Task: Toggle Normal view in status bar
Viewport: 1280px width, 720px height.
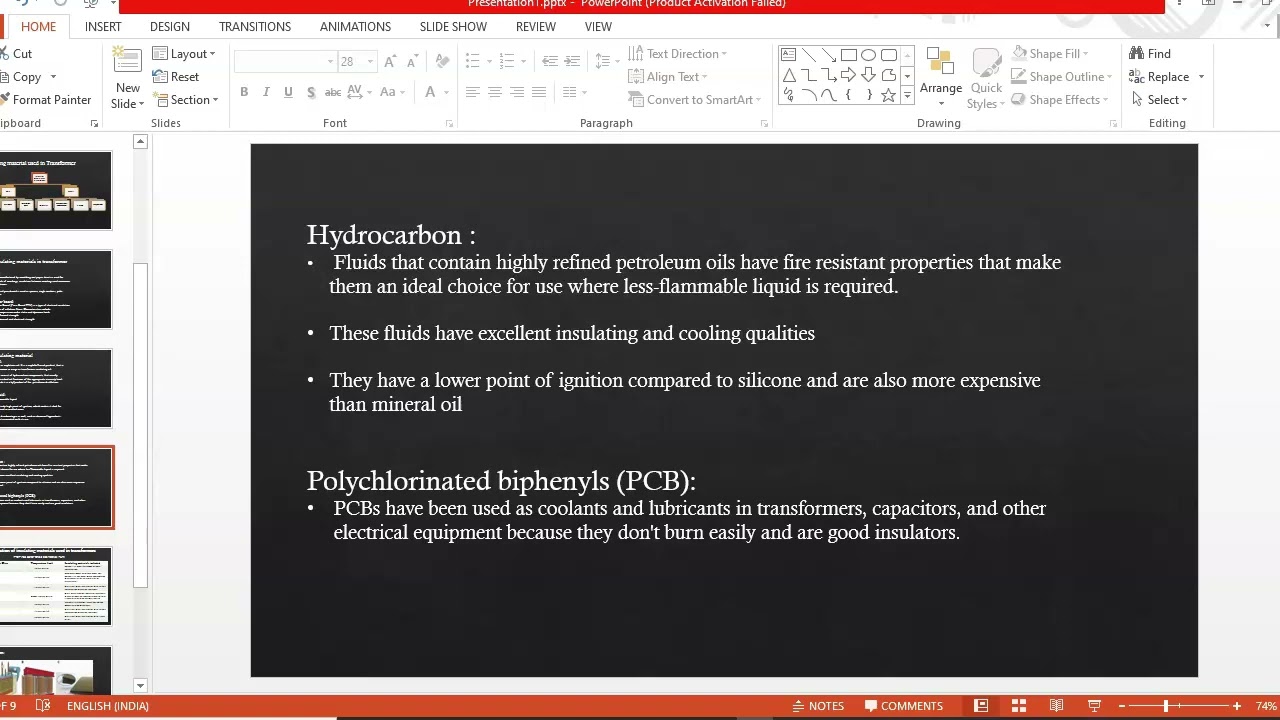Action: (x=981, y=706)
